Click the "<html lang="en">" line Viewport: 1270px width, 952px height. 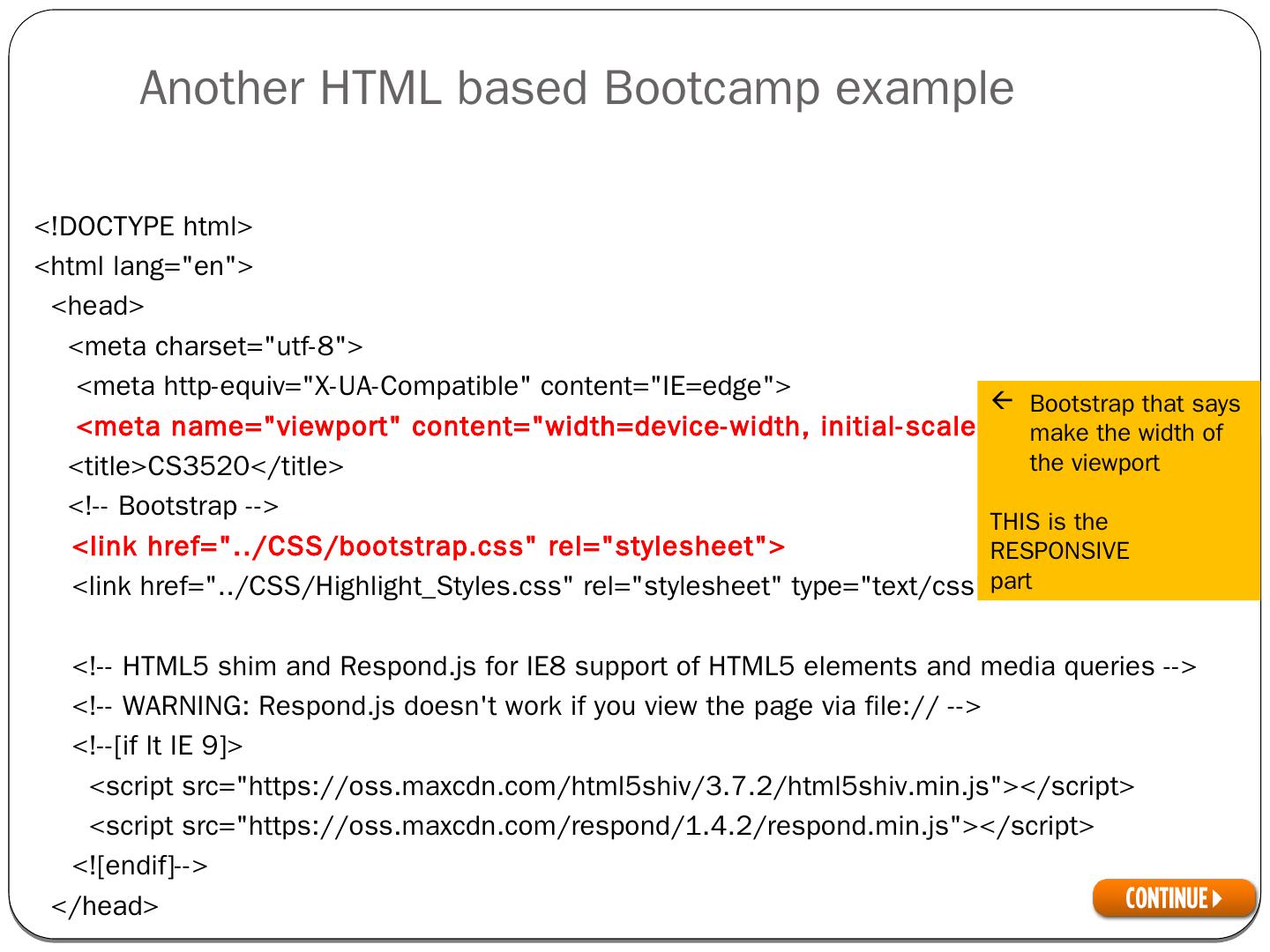point(144,266)
